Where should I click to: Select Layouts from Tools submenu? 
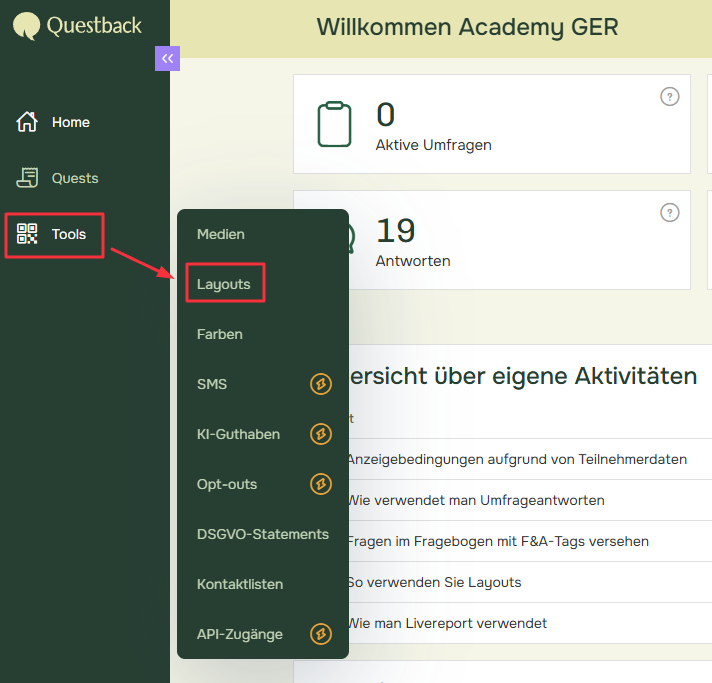224,284
